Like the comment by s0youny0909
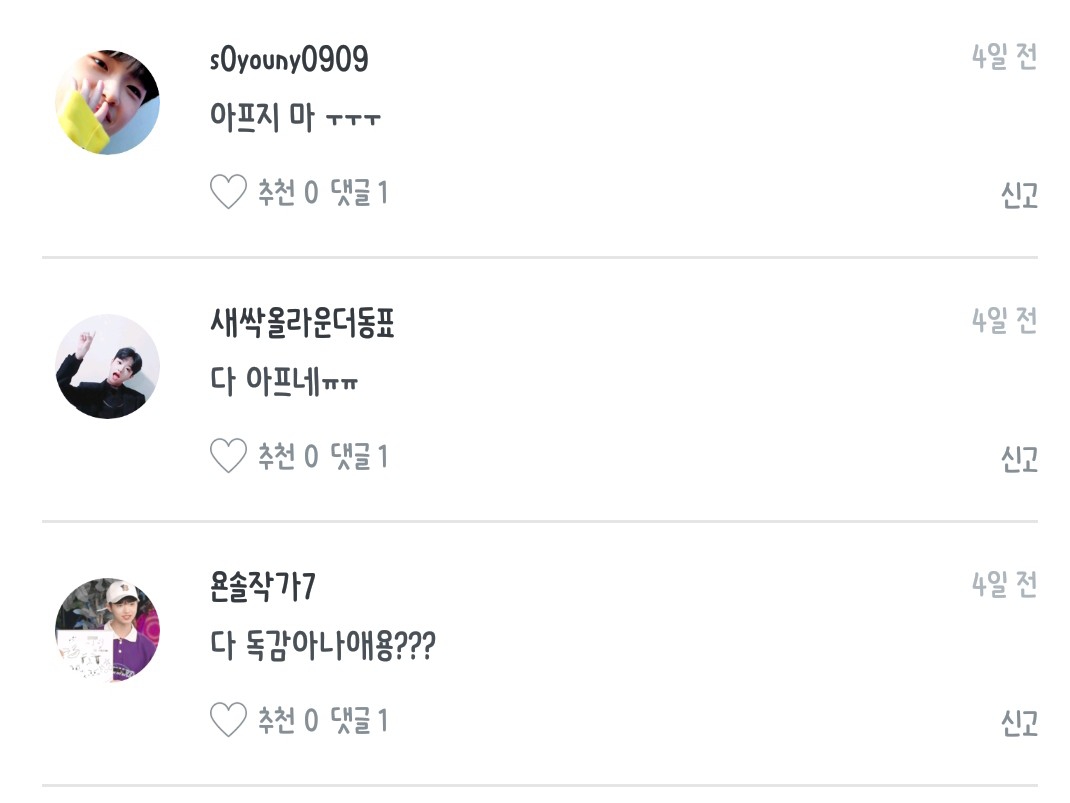 coord(228,192)
